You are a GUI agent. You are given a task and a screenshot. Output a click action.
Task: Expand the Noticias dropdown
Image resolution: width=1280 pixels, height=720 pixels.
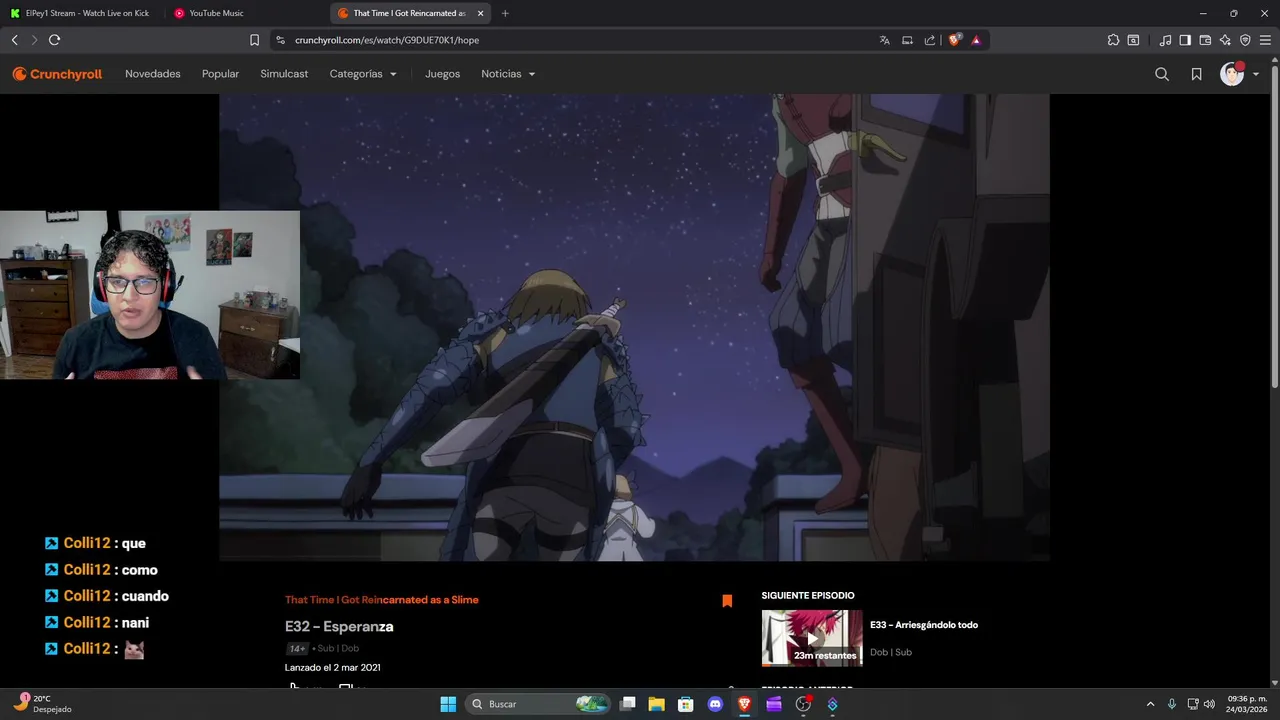click(508, 74)
